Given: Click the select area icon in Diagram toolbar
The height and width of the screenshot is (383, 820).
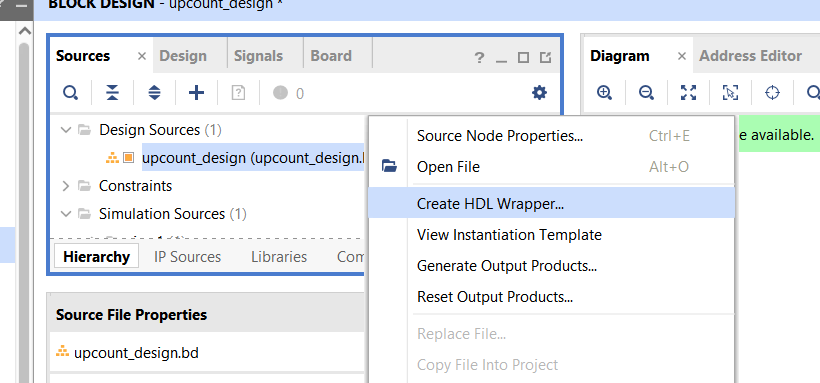Looking at the screenshot, I should click(x=730, y=93).
